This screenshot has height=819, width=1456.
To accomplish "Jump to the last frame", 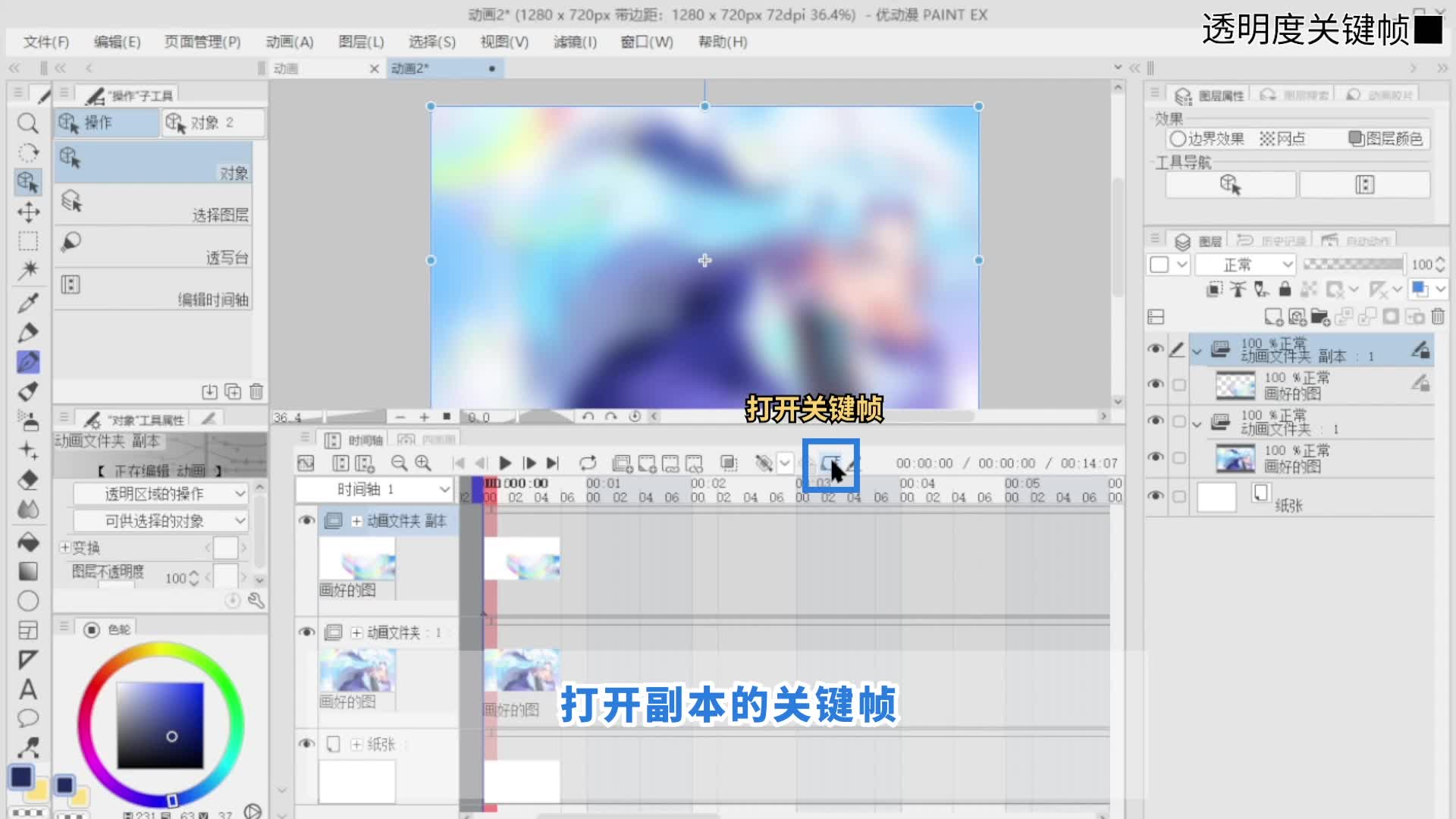I will pyautogui.click(x=553, y=463).
